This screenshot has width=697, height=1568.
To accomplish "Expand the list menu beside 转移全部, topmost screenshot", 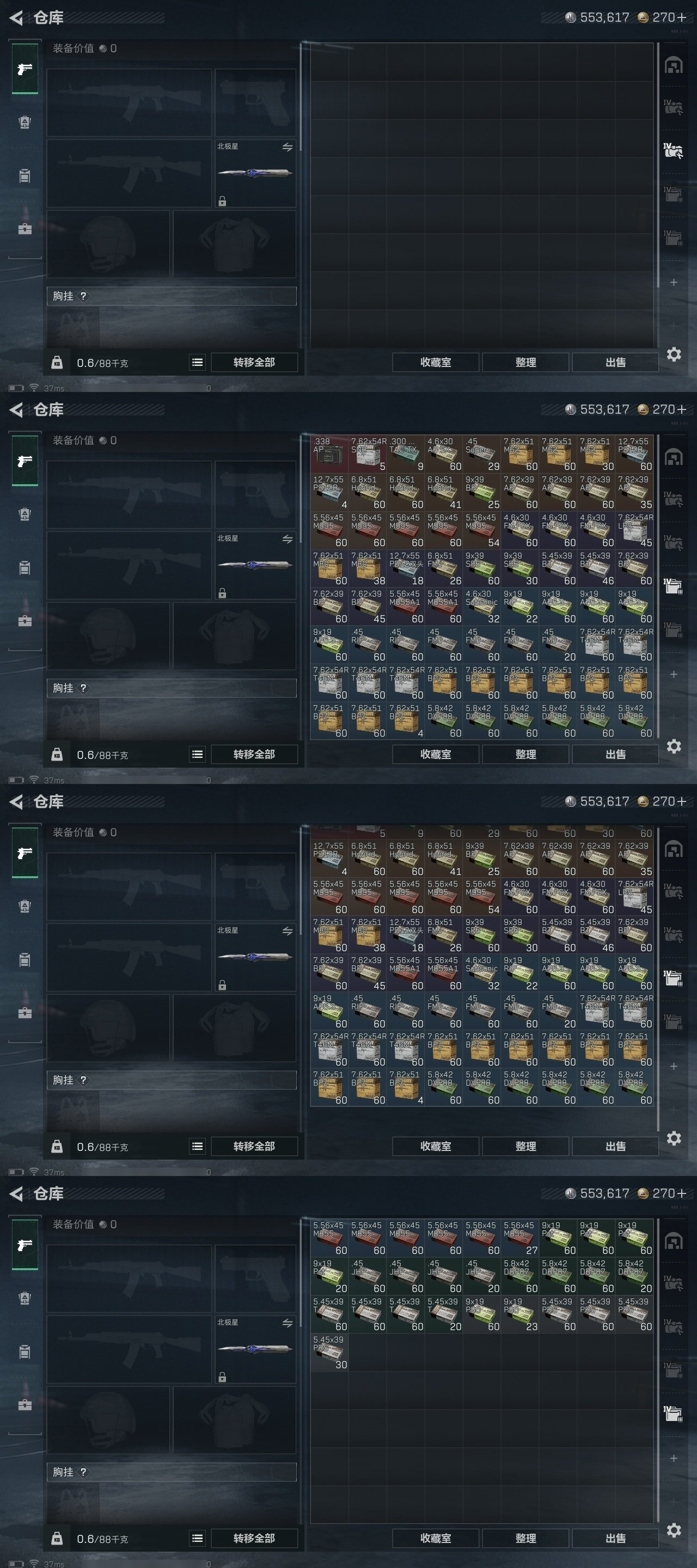I will coord(197,362).
